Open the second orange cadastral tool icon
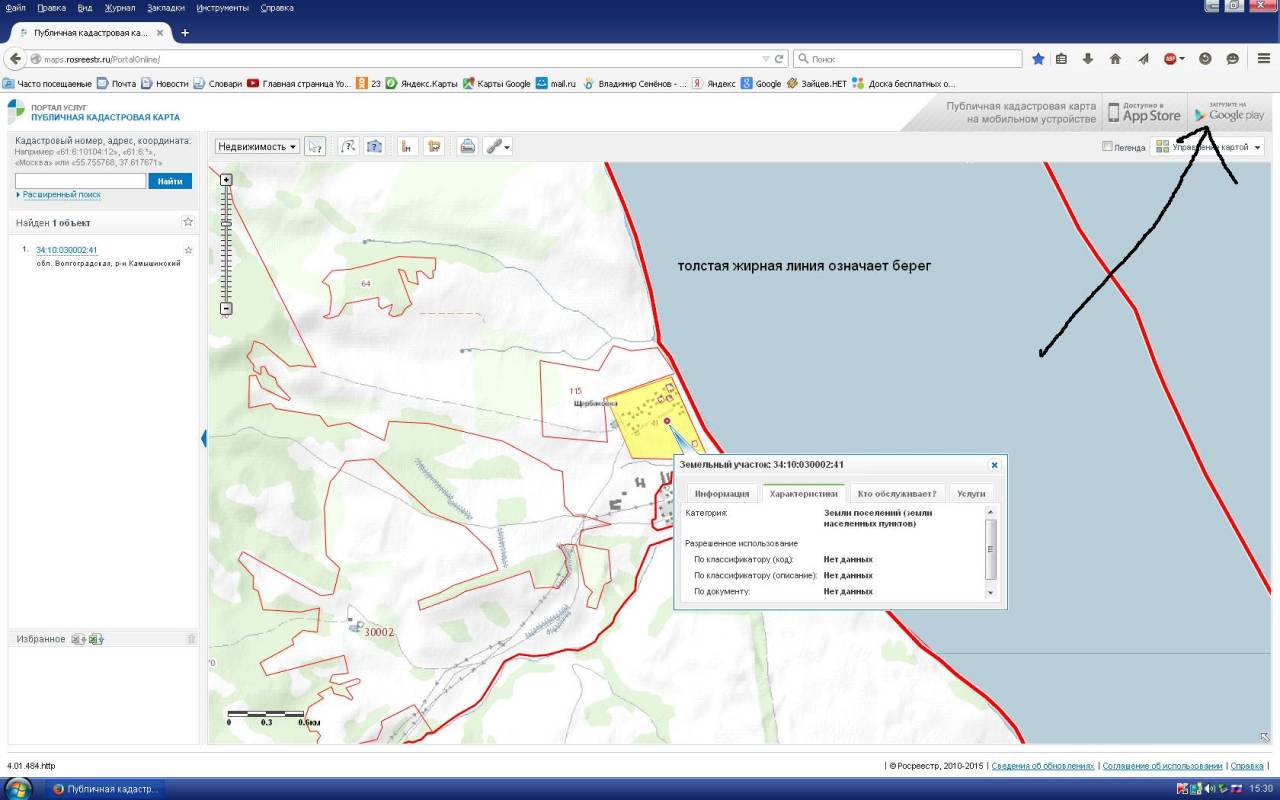1280x800 pixels. point(434,146)
